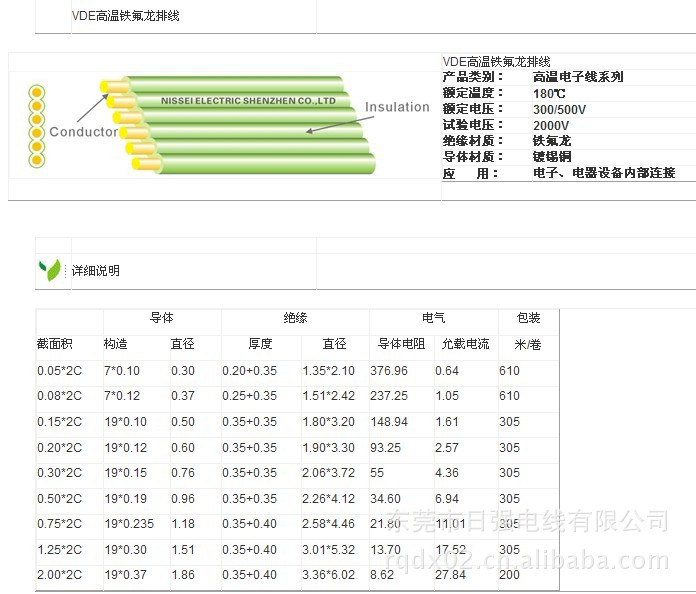The height and width of the screenshot is (594, 696).
Task: Click the 导体电阻 column header
Action: click(x=400, y=344)
